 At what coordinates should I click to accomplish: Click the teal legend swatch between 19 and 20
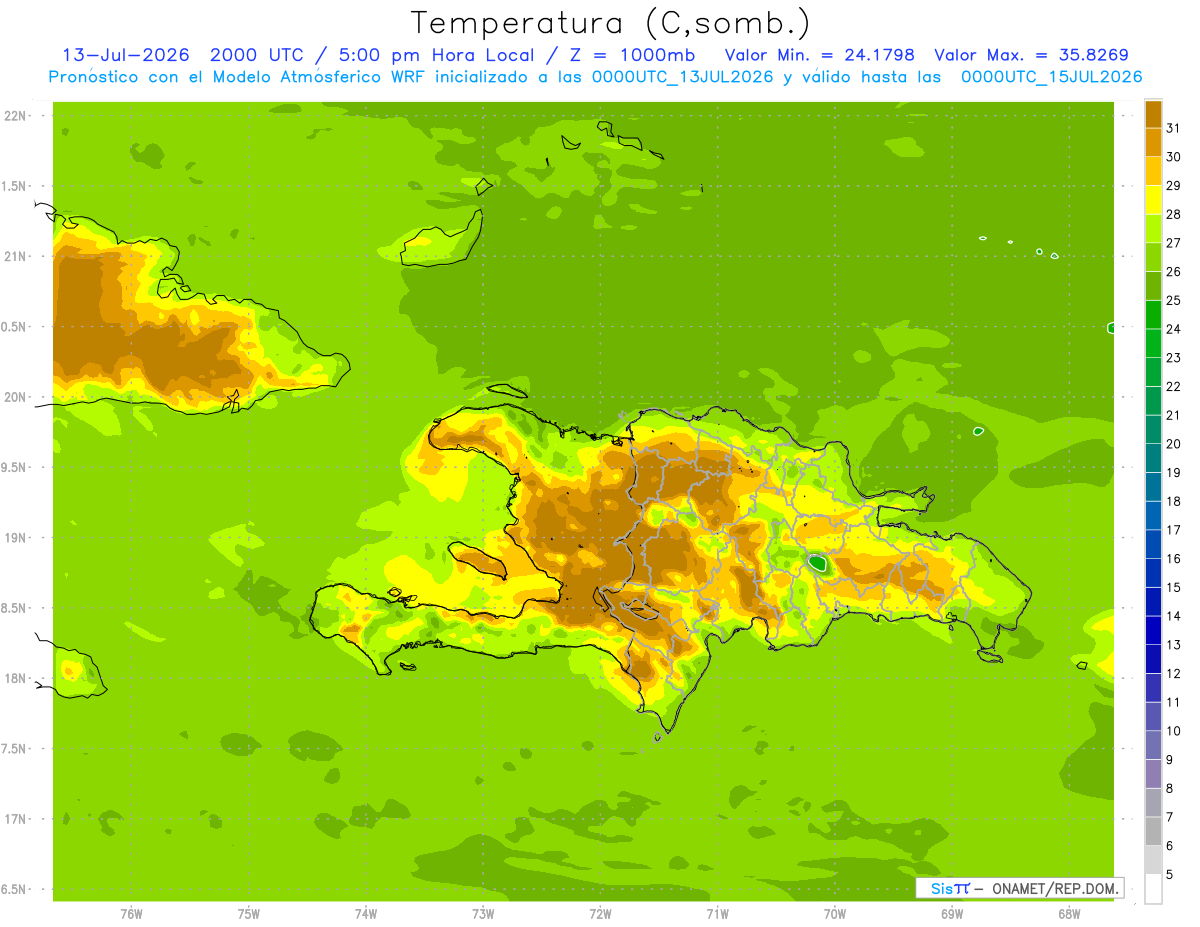[1153, 458]
